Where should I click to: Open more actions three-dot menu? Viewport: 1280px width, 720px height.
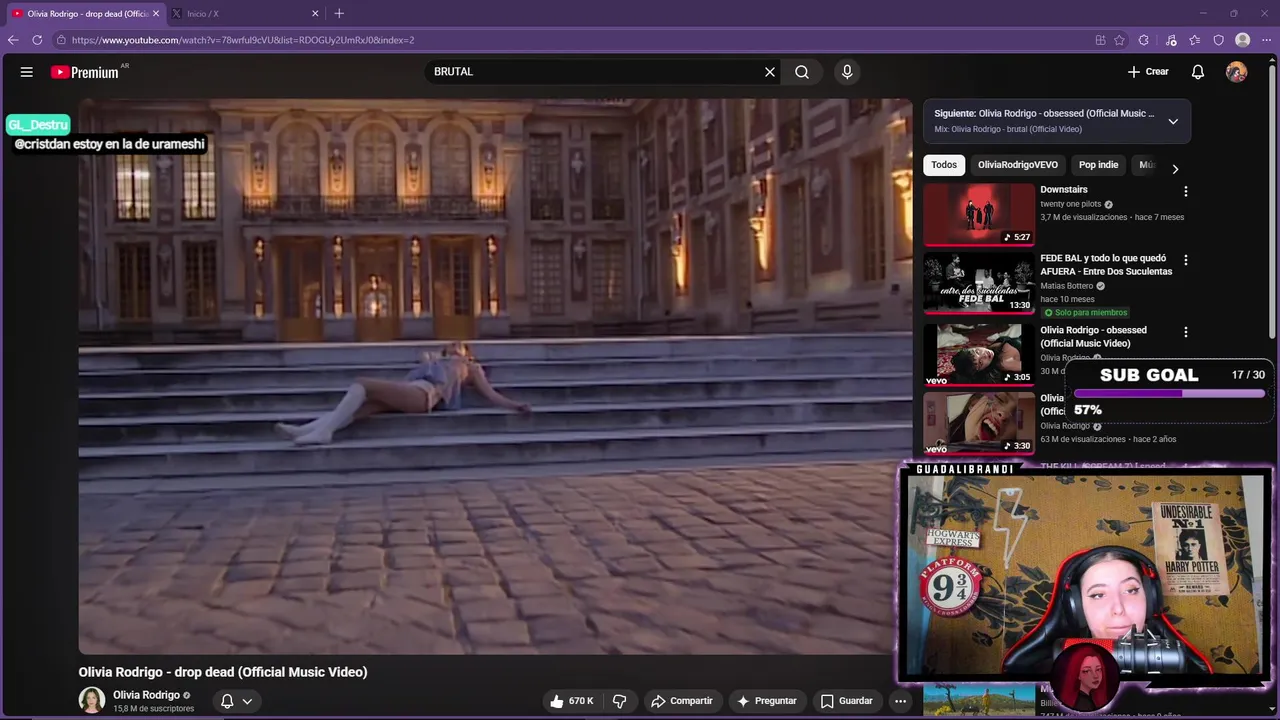900,701
